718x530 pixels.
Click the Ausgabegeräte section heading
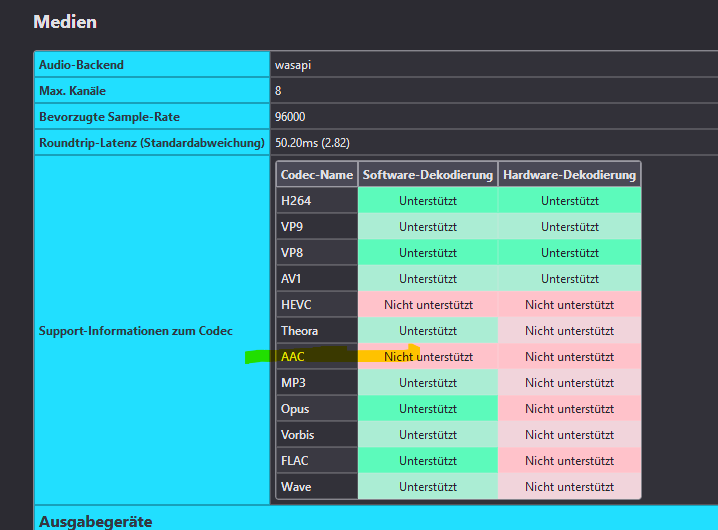click(96, 522)
